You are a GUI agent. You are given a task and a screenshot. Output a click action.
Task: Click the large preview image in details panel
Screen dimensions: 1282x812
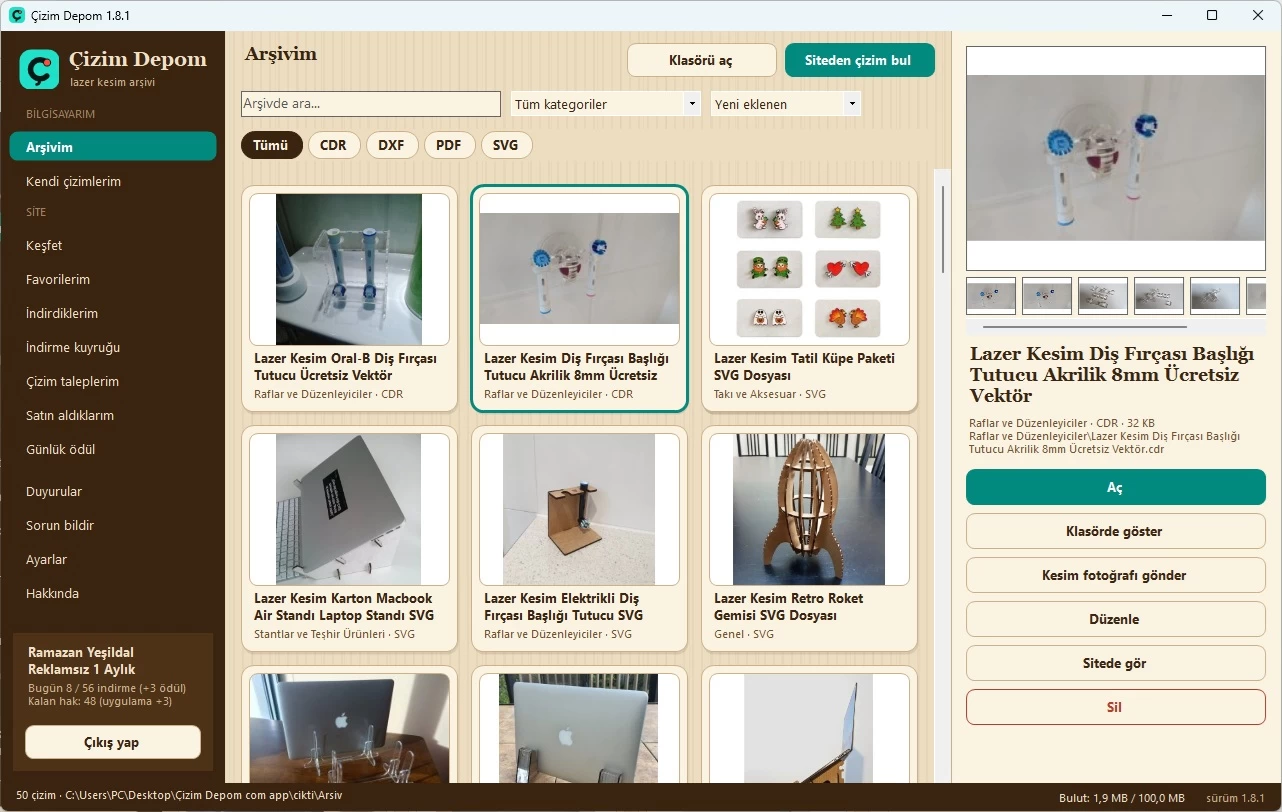pos(1116,158)
